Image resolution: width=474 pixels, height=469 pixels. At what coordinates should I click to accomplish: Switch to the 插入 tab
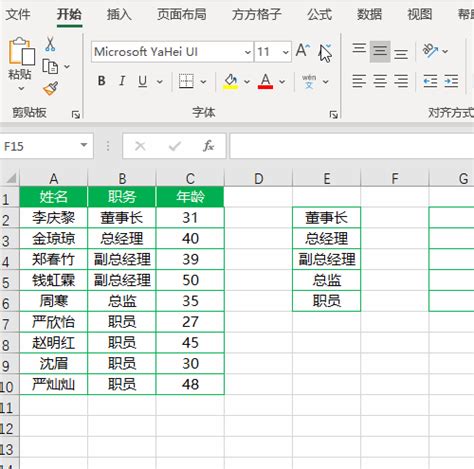(119, 15)
